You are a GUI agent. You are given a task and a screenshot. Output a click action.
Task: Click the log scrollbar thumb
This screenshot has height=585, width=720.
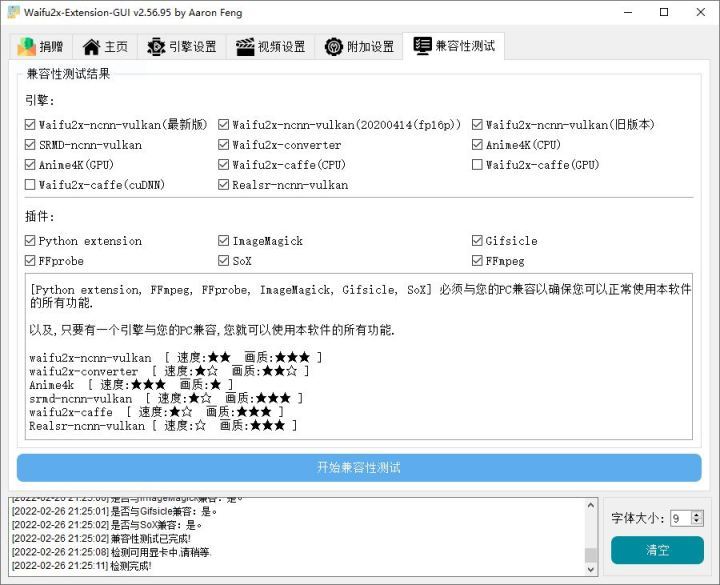click(x=591, y=555)
